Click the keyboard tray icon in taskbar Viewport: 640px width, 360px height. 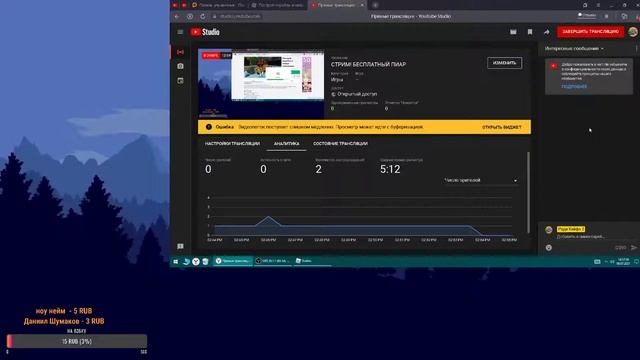pos(597,261)
